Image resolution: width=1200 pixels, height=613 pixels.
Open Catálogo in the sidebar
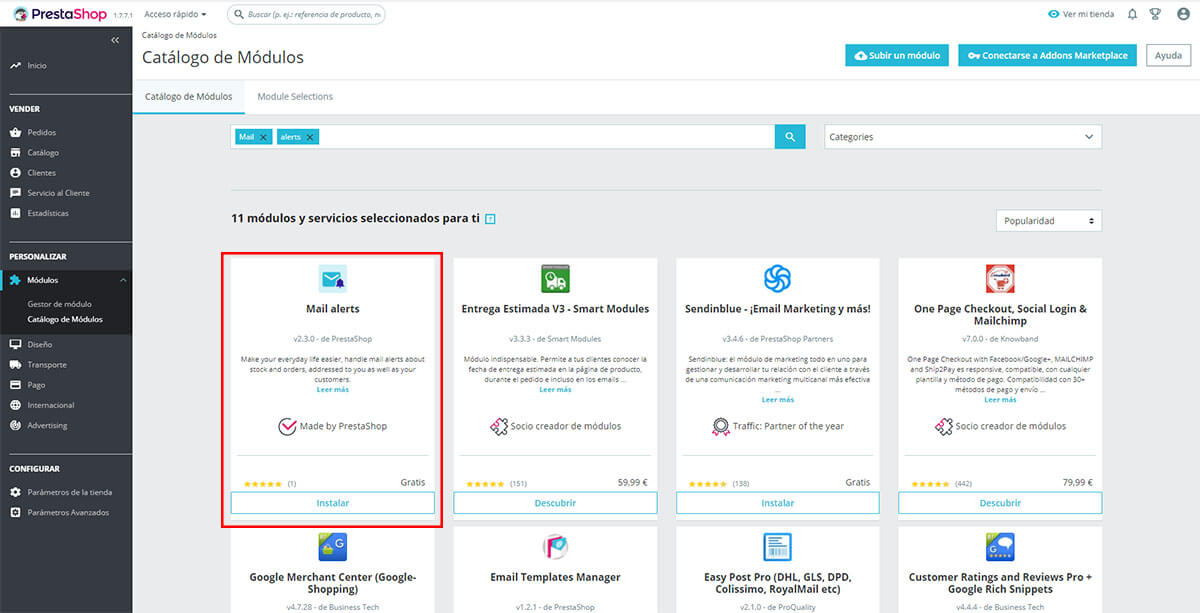point(43,153)
